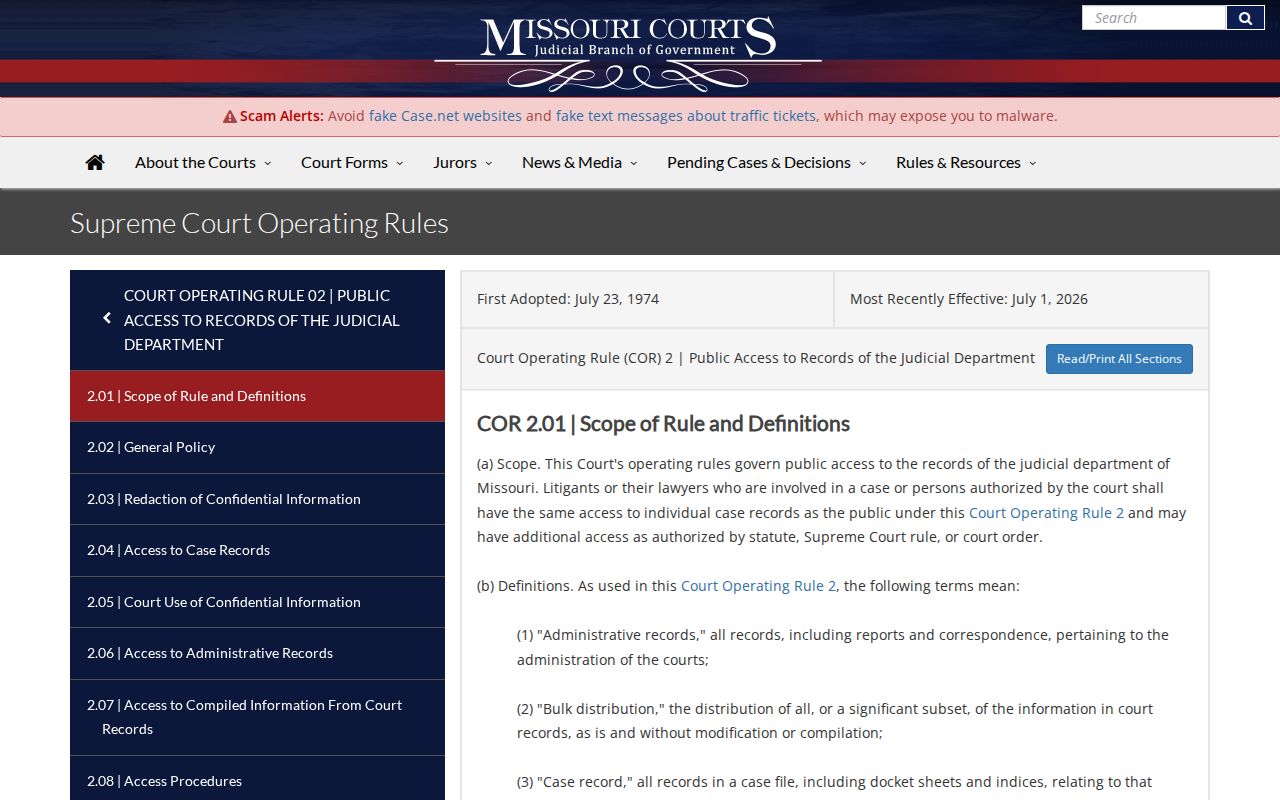This screenshot has height=800, width=1280.
Task: Click the back chevron beside Court Operating Rule 02
Action: (107, 319)
